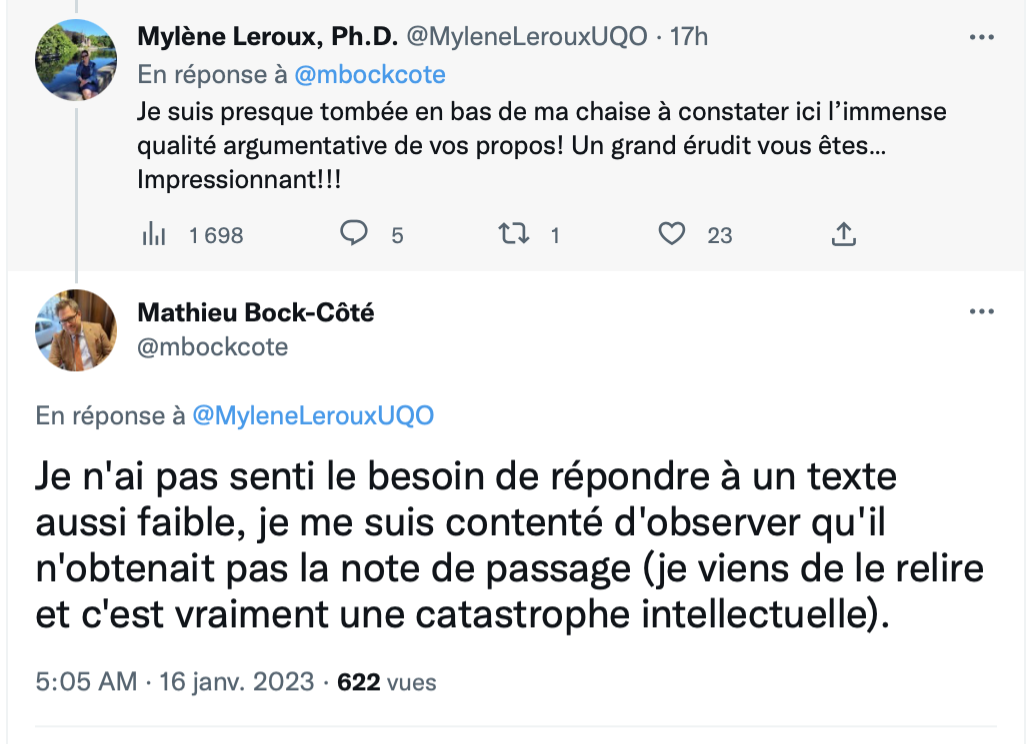Open Mylène Leroux, Ph.D. display name

pos(268,36)
